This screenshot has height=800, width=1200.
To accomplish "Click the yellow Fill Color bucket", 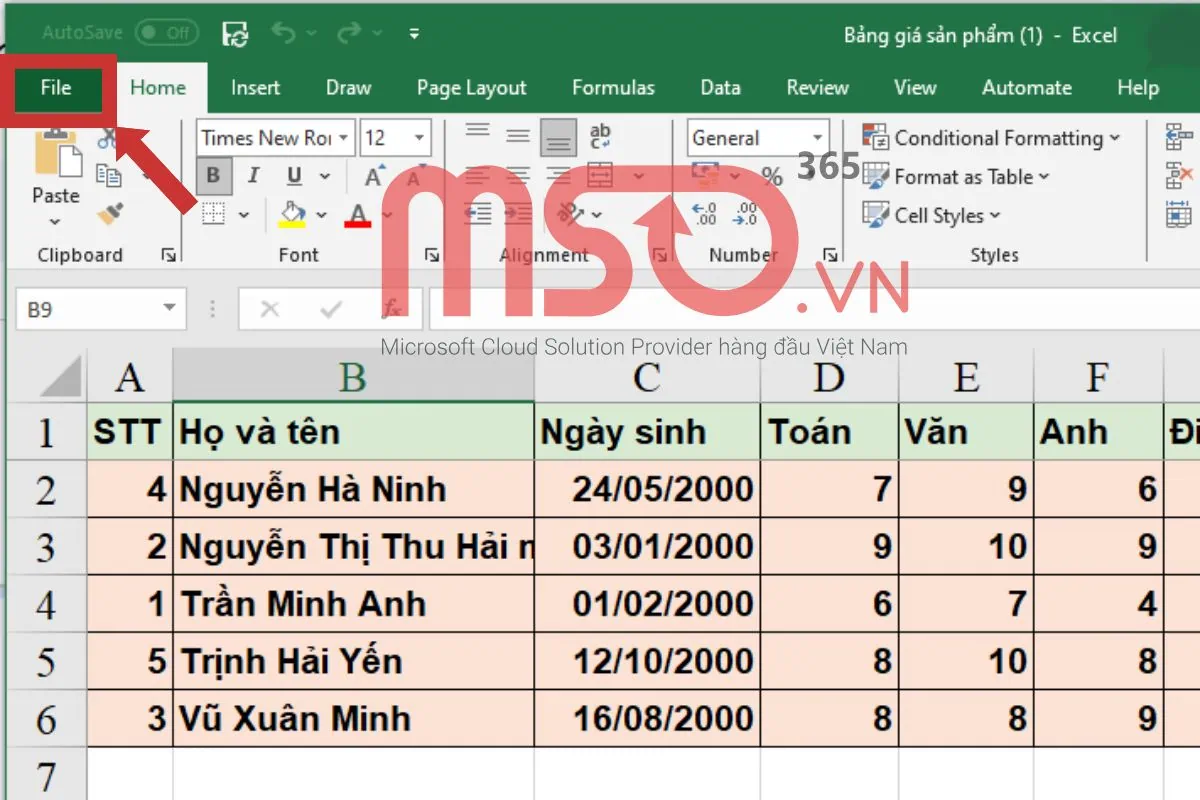I will 293,214.
